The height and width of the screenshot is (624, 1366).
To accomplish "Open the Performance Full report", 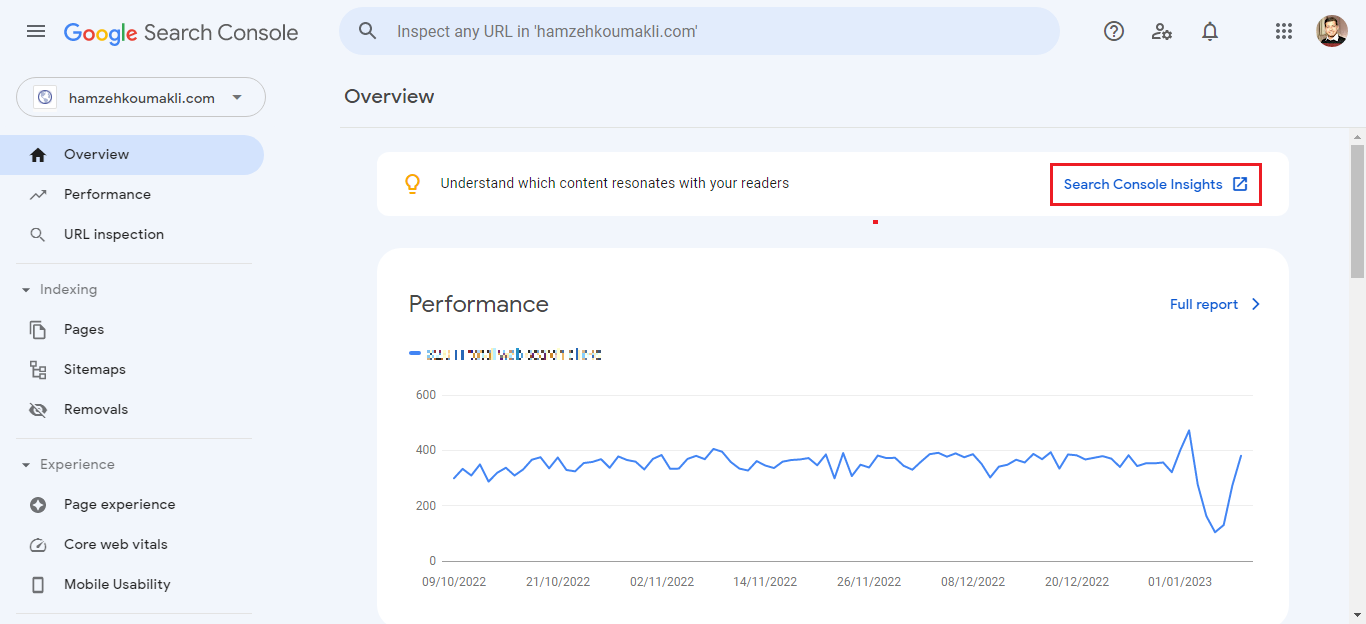I will (x=1214, y=304).
